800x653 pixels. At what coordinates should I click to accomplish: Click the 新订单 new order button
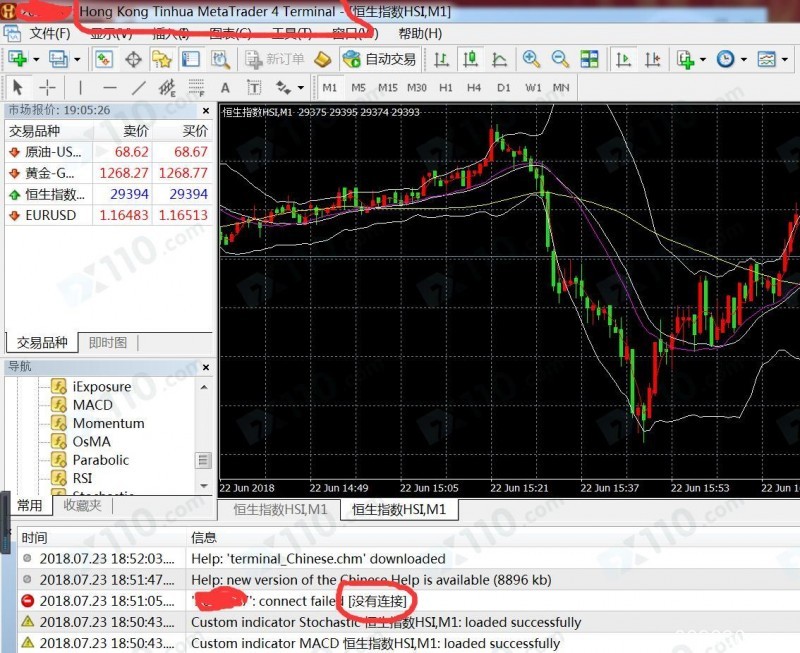275,60
